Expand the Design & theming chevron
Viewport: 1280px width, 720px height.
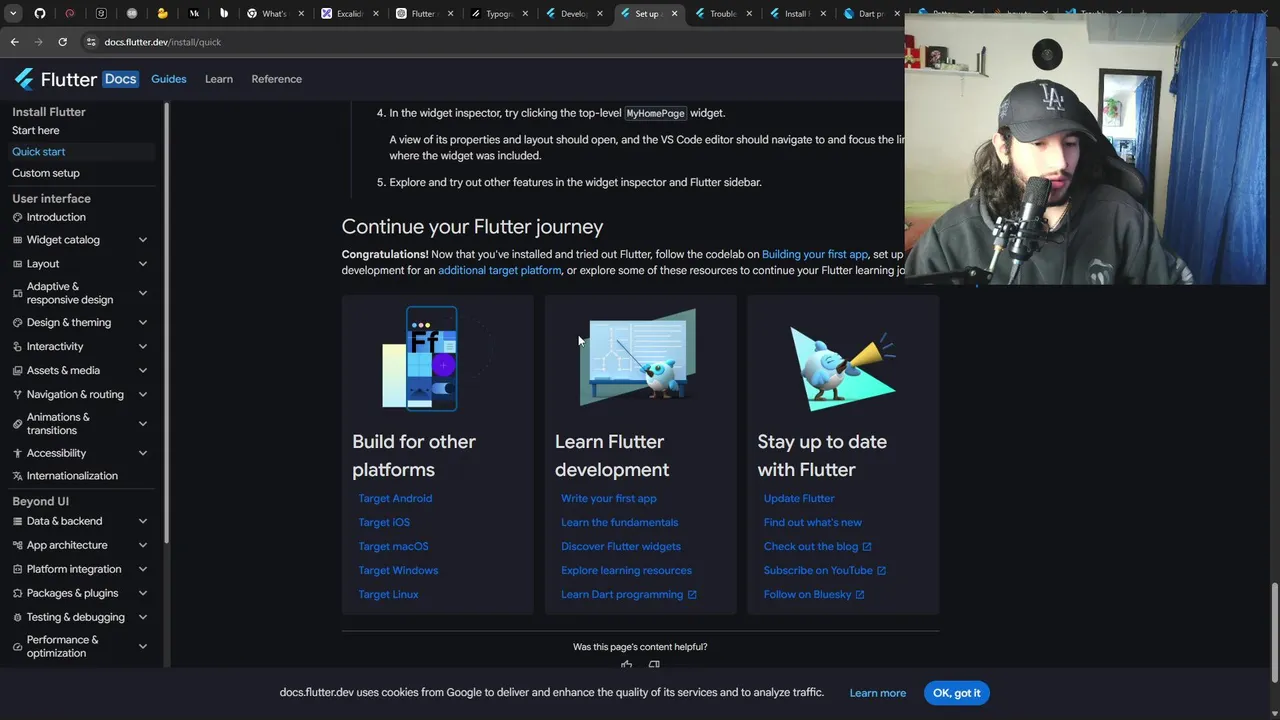143,323
